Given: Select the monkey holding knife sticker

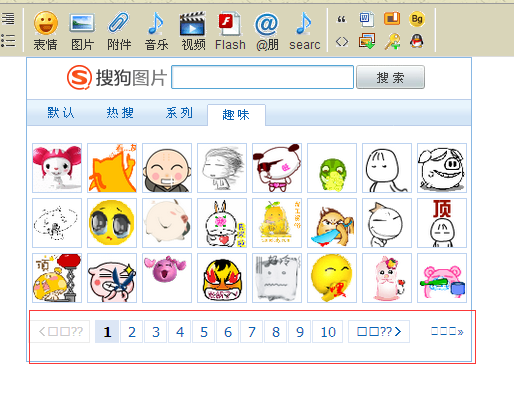Looking at the screenshot, I should 332,223.
